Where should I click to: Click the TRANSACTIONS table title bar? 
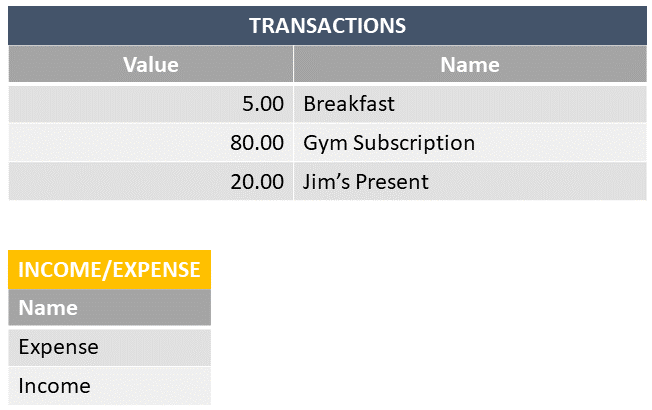tap(327, 26)
